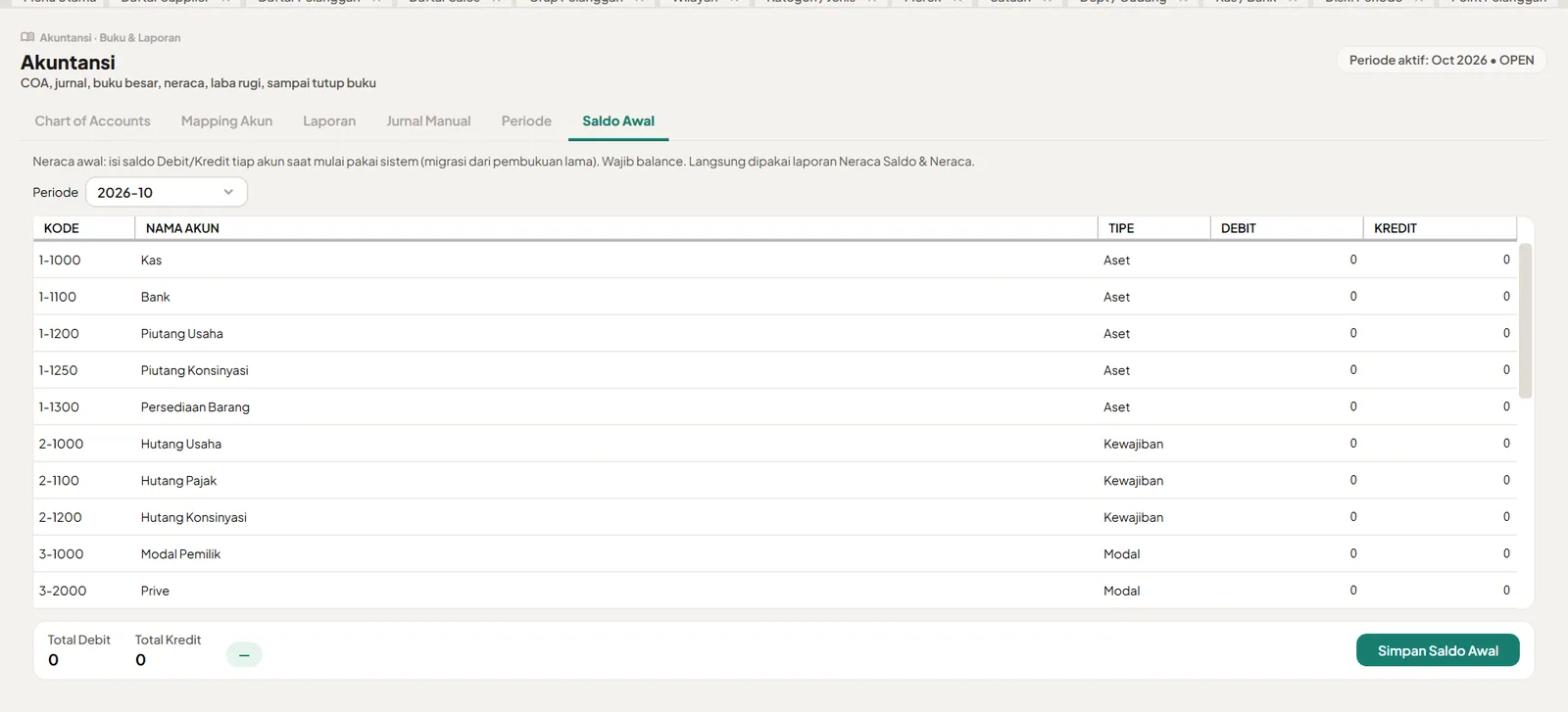The height and width of the screenshot is (712, 1568).
Task: Focus the Kredit field for Modal Pemilik
Action: pos(1440,553)
